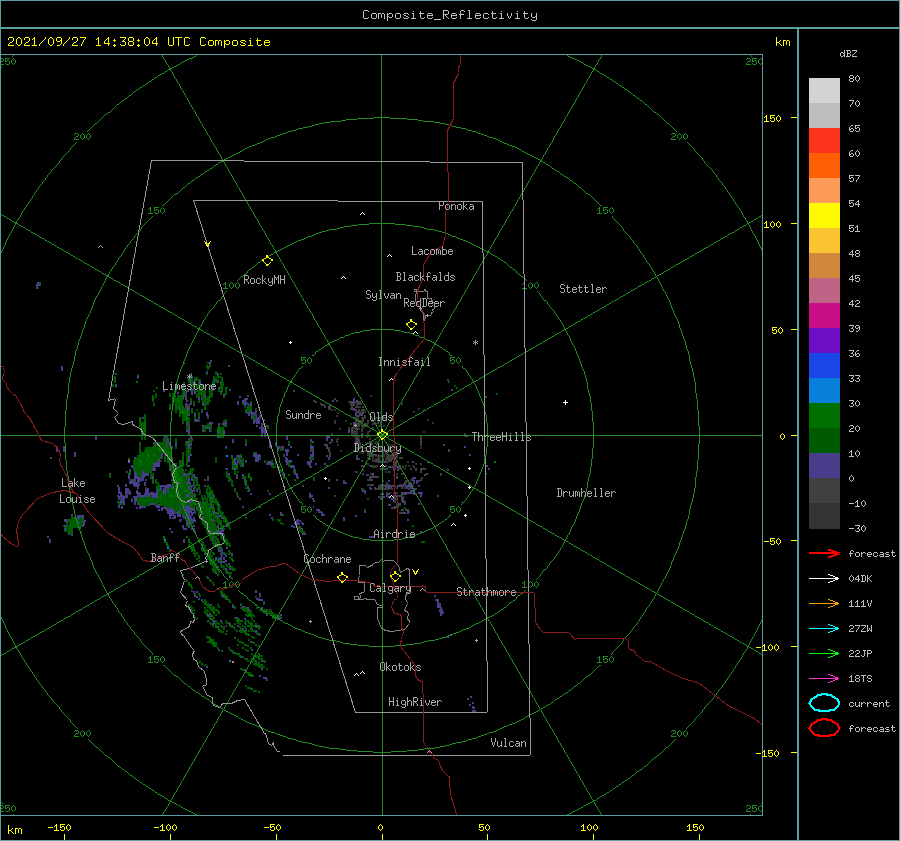Click the red 65-60 dBZ color swatch
This screenshot has width=900, height=841.
824,141
